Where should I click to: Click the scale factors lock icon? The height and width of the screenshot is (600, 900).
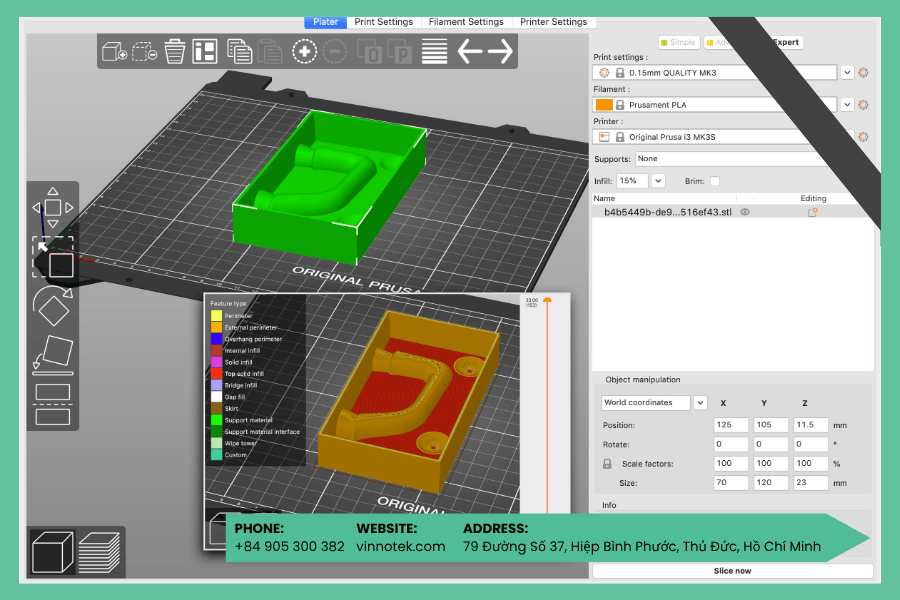pyautogui.click(x=607, y=463)
